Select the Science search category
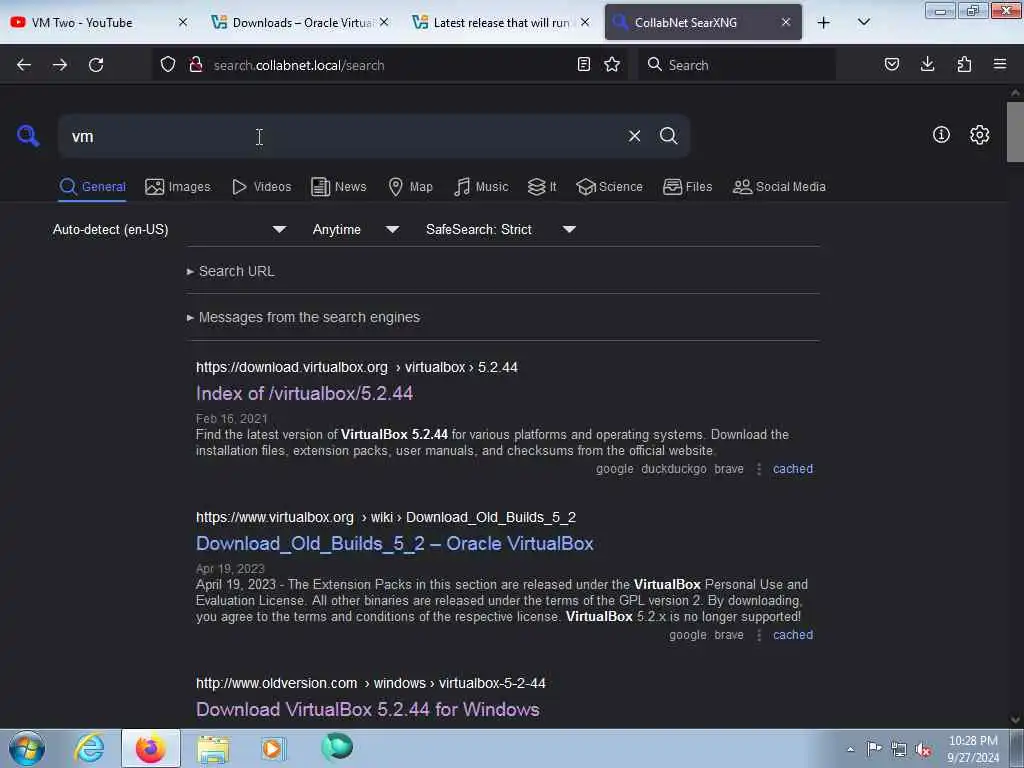Viewport: 1024px width, 768px height. click(609, 187)
